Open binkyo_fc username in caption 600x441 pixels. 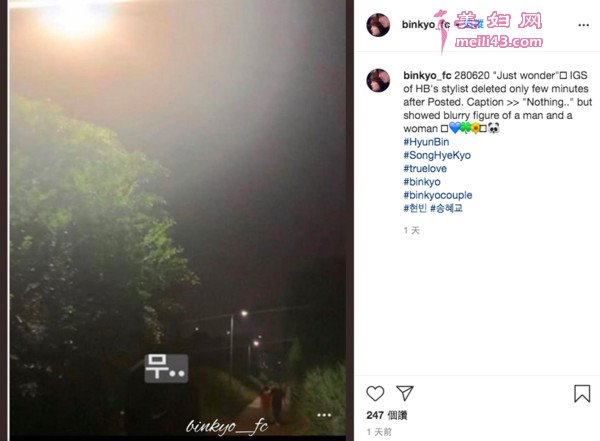427,75
